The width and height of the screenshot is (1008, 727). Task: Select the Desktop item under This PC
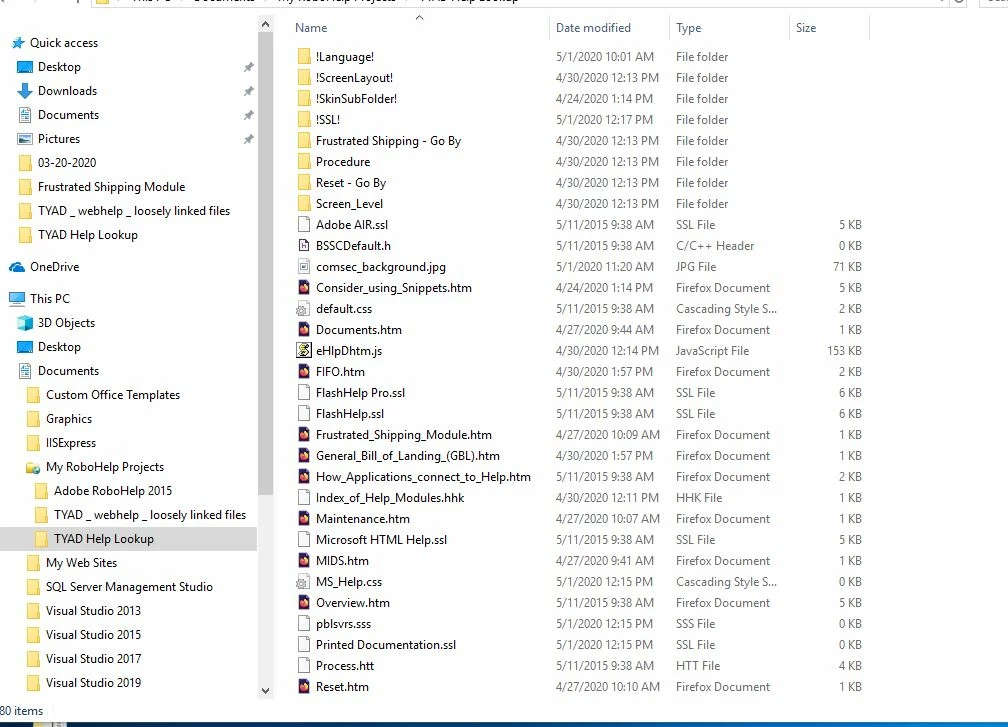tap(59, 347)
